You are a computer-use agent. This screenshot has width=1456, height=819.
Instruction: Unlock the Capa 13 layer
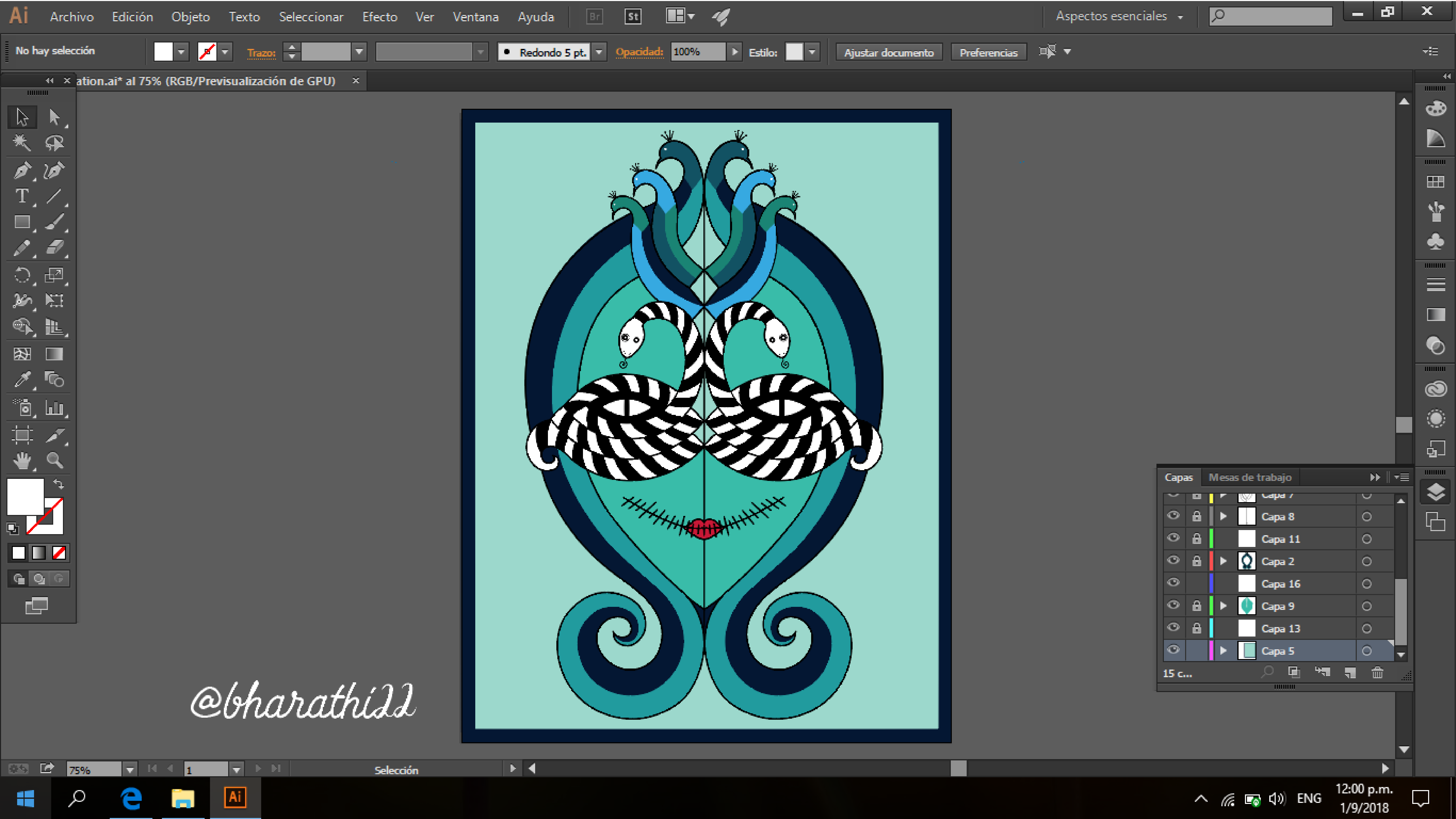point(1197,628)
